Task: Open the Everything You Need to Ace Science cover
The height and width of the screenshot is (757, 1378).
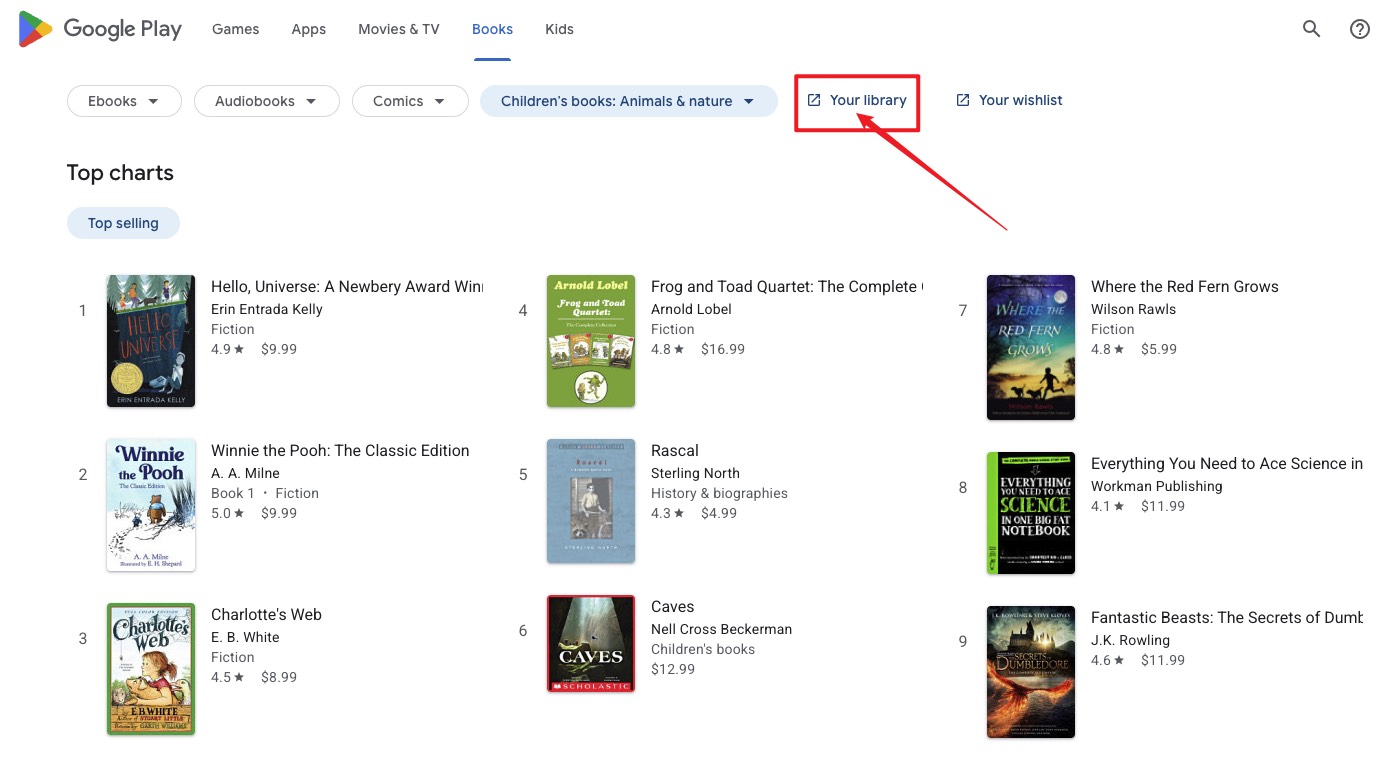Action: point(1031,513)
